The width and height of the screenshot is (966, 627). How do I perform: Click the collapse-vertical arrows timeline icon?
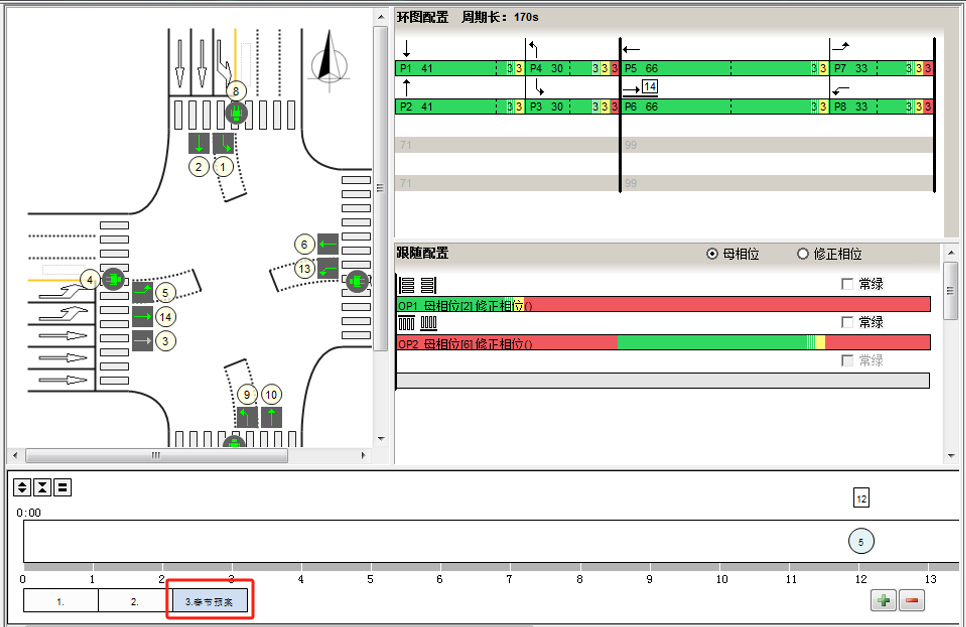pyautogui.click(x=42, y=487)
